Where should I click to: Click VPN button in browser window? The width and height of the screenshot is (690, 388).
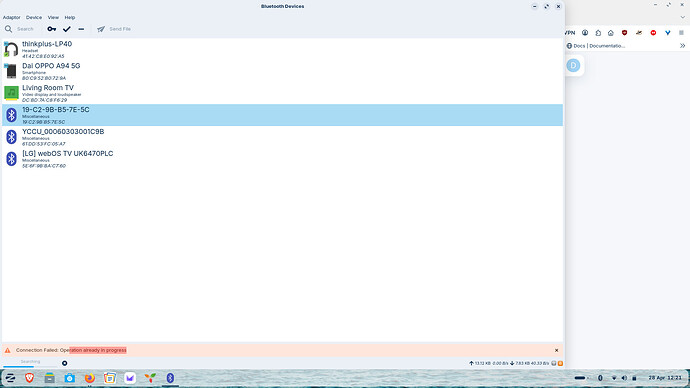click(x=570, y=33)
